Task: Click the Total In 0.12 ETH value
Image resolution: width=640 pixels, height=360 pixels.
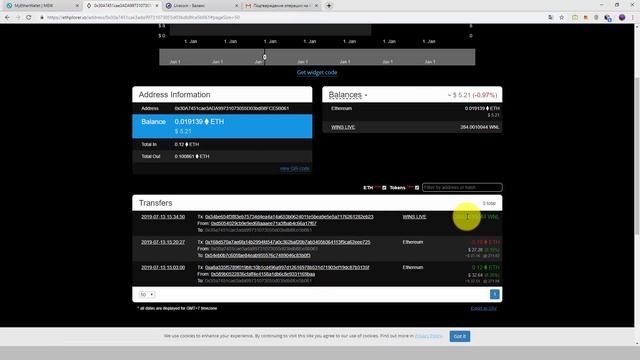Action: [187, 144]
